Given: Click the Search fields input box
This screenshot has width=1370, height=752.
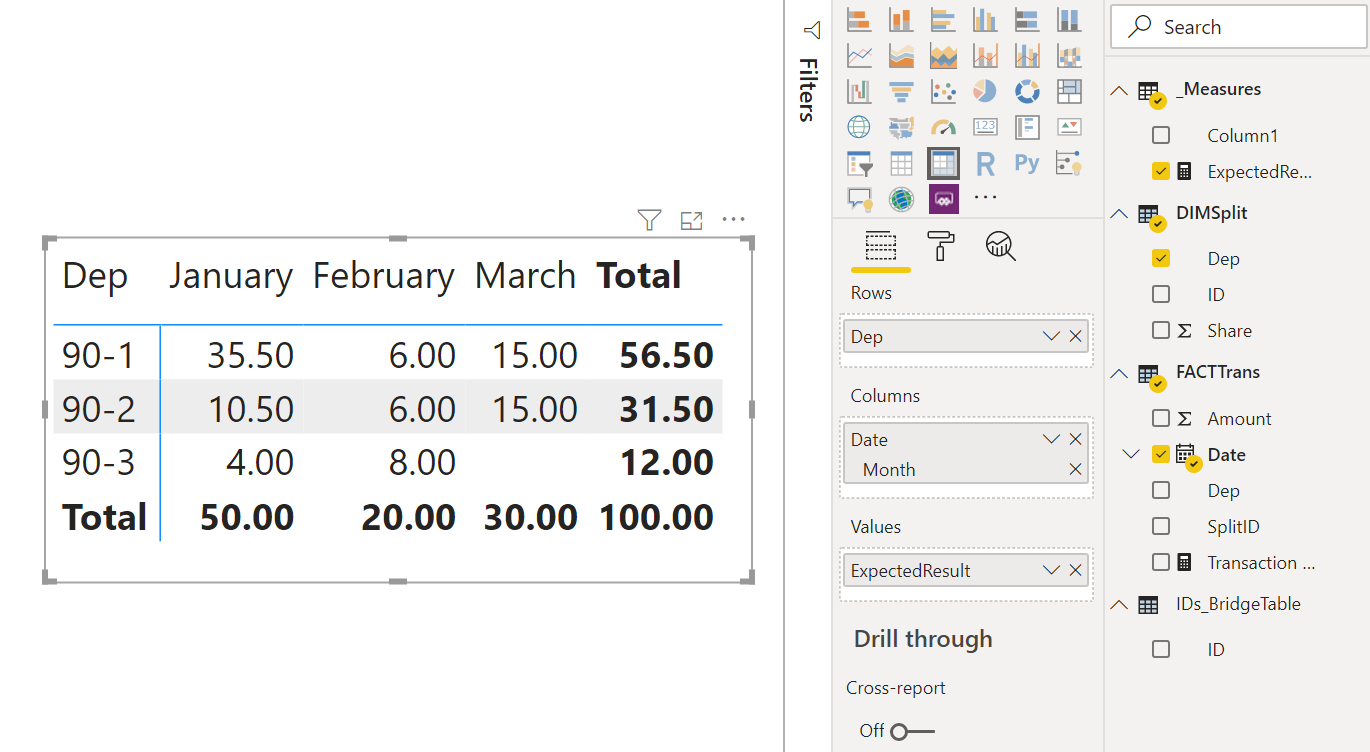Looking at the screenshot, I should point(1238,27).
